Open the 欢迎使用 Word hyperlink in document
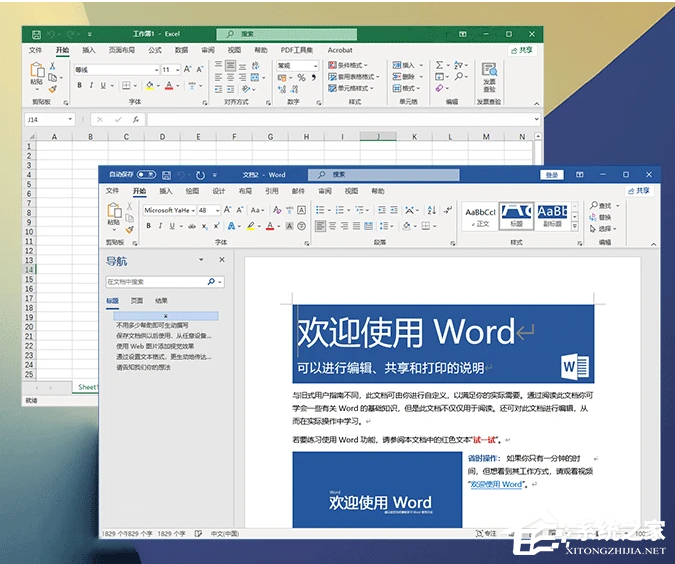Viewport: 675px width, 564px height. coord(496,484)
